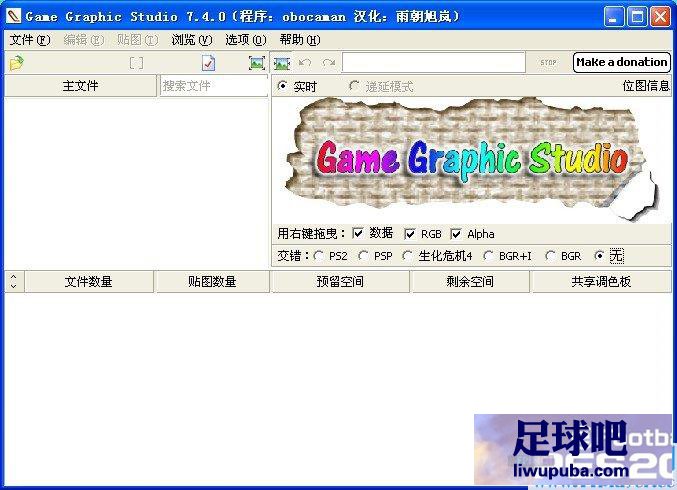This screenshot has height=490, width=677.
Task: Click the 主文件 column header
Action: click(x=80, y=86)
